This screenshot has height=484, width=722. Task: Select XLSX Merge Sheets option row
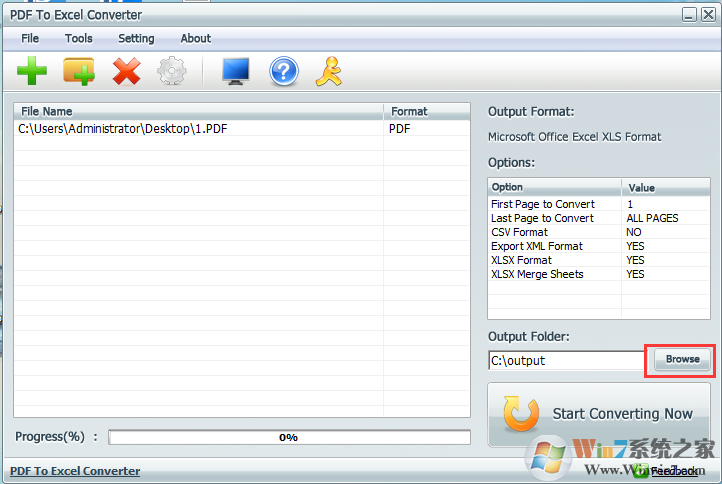[599, 274]
